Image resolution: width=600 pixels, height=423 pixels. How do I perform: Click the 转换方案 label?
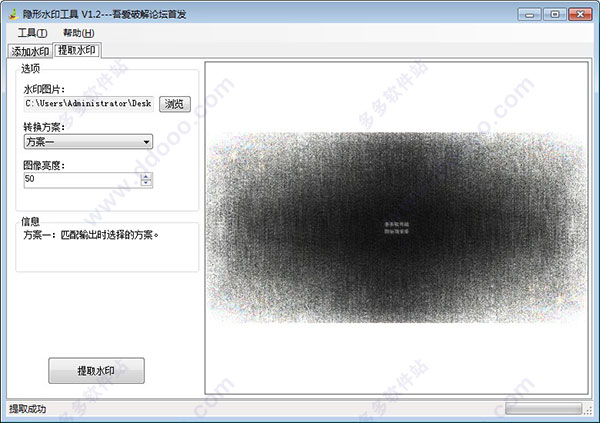pyautogui.click(x=44, y=127)
